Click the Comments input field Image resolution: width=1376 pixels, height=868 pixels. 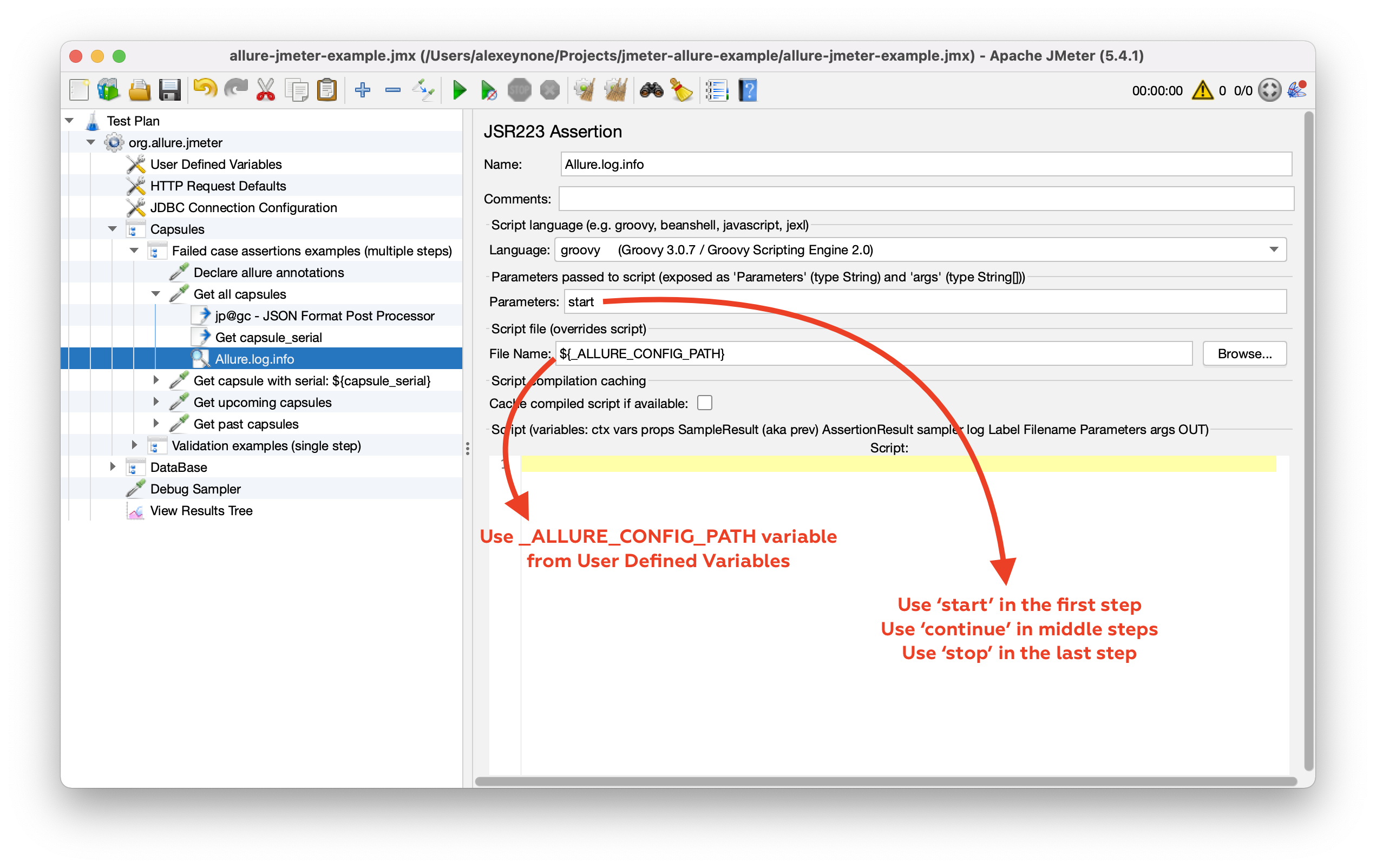tap(926, 199)
